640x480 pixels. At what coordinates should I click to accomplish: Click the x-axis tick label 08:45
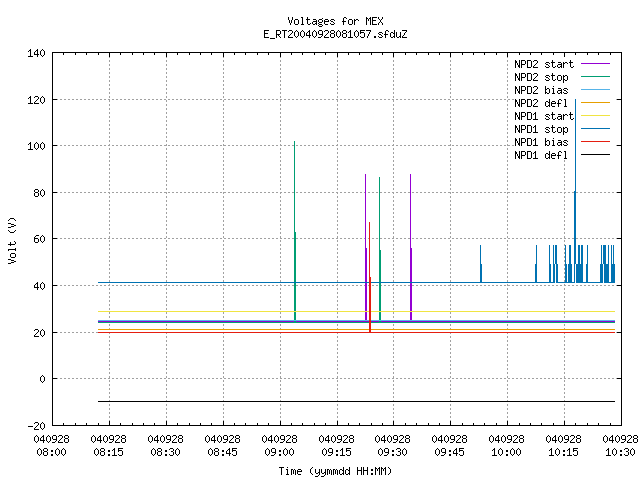tap(222, 452)
